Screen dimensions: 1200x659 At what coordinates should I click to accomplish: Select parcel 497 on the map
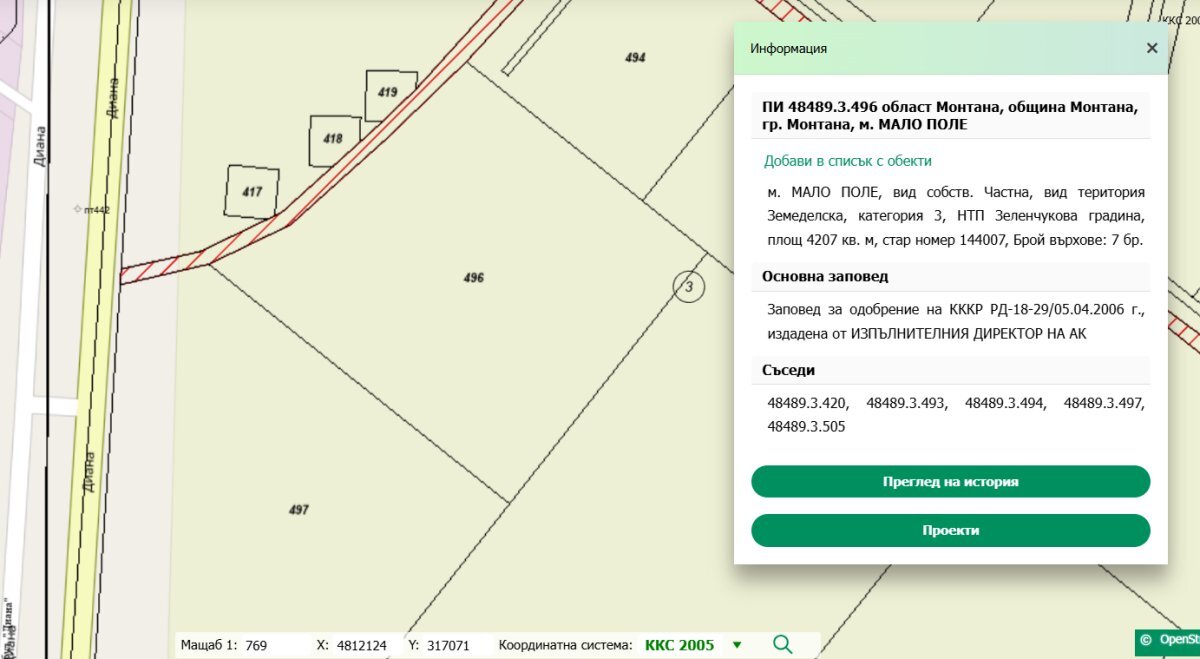pyautogui.click(x=298, y=510)
